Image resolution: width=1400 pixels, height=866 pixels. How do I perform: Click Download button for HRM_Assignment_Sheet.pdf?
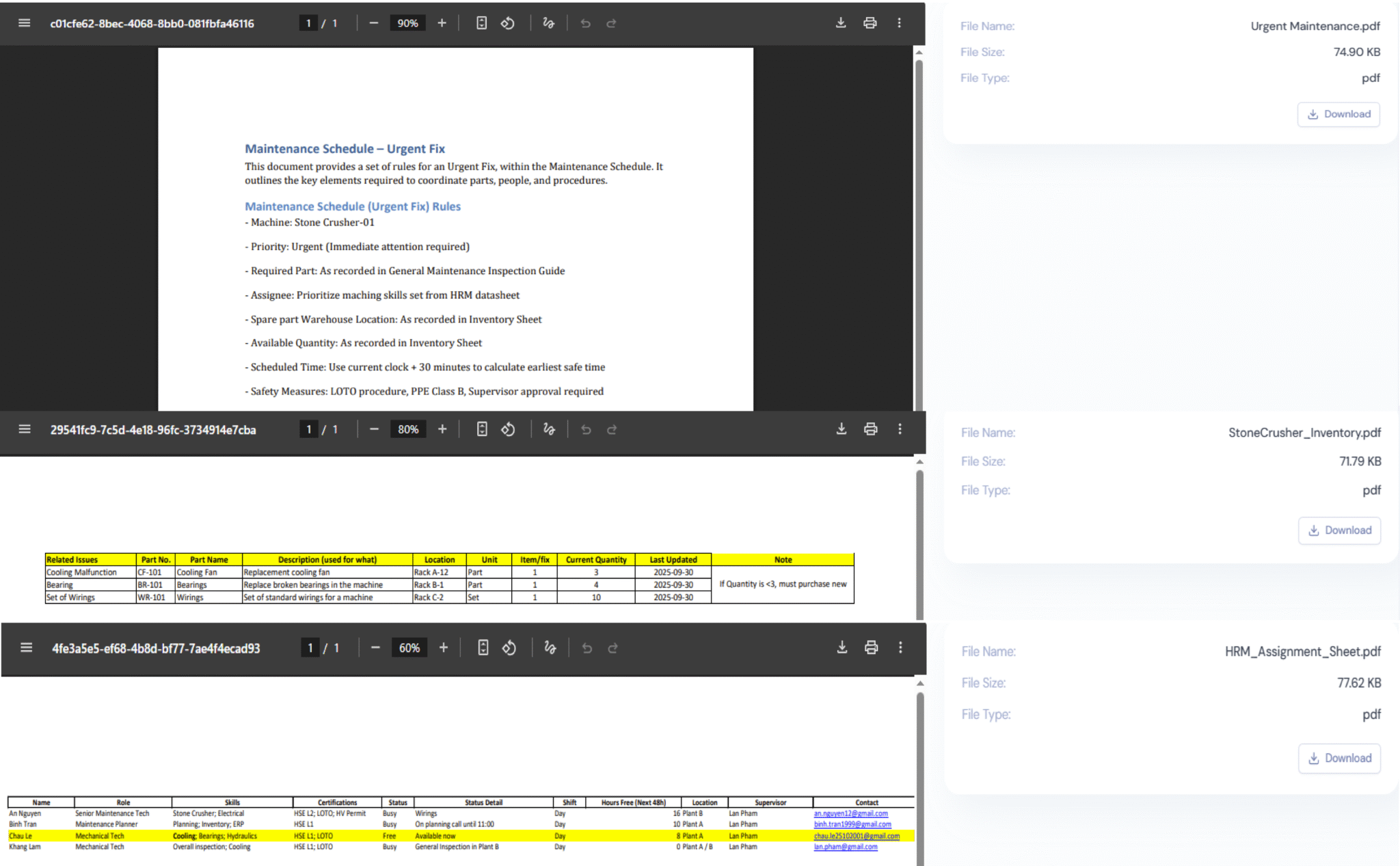pos(1339,758)
